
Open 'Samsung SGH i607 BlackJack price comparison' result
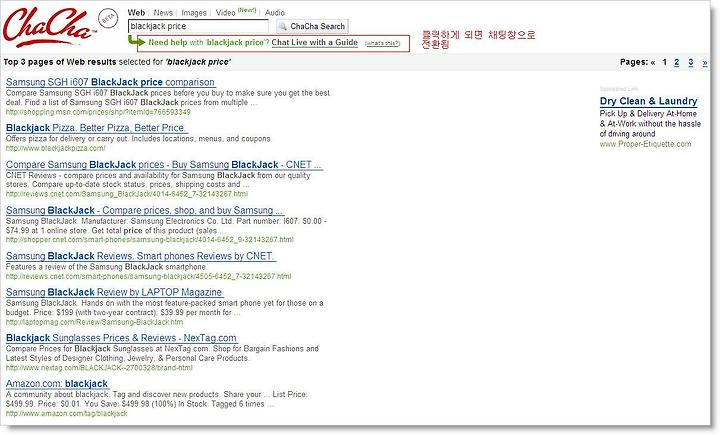click(x=110, y=82)
